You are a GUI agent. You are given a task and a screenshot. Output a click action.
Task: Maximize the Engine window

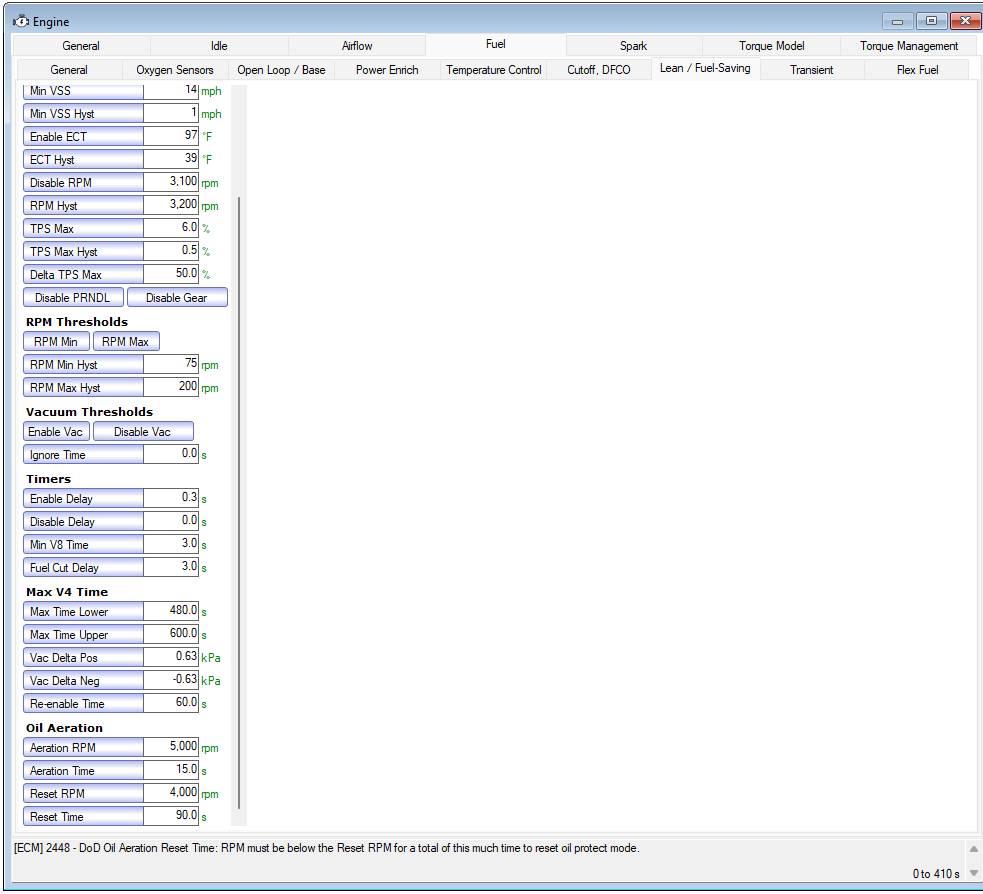tap(931, 21)
